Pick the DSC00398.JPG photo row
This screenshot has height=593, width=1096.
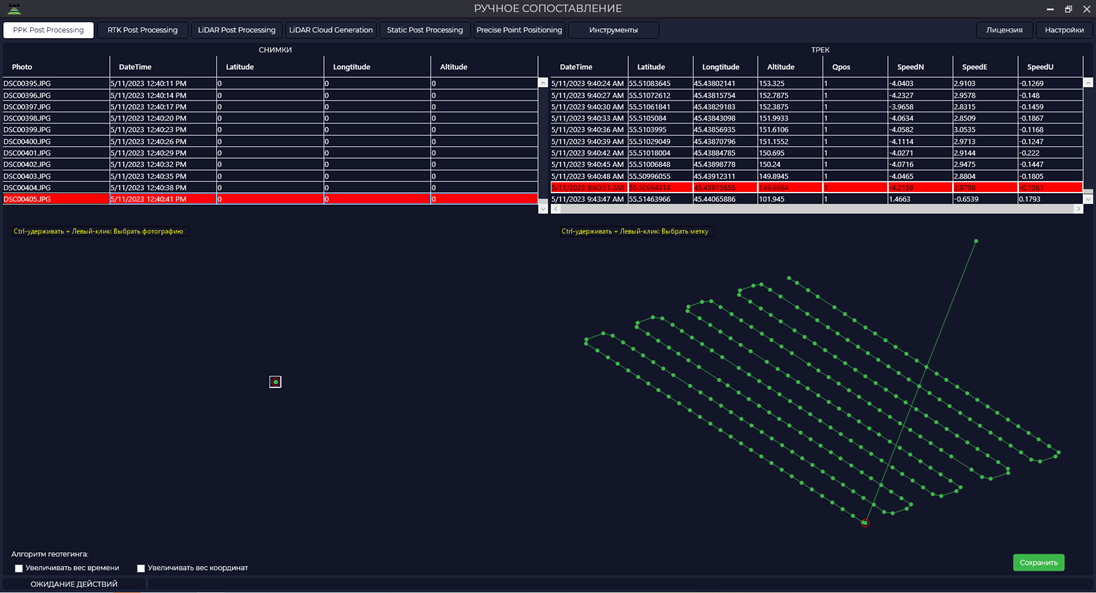coord(270,118)
